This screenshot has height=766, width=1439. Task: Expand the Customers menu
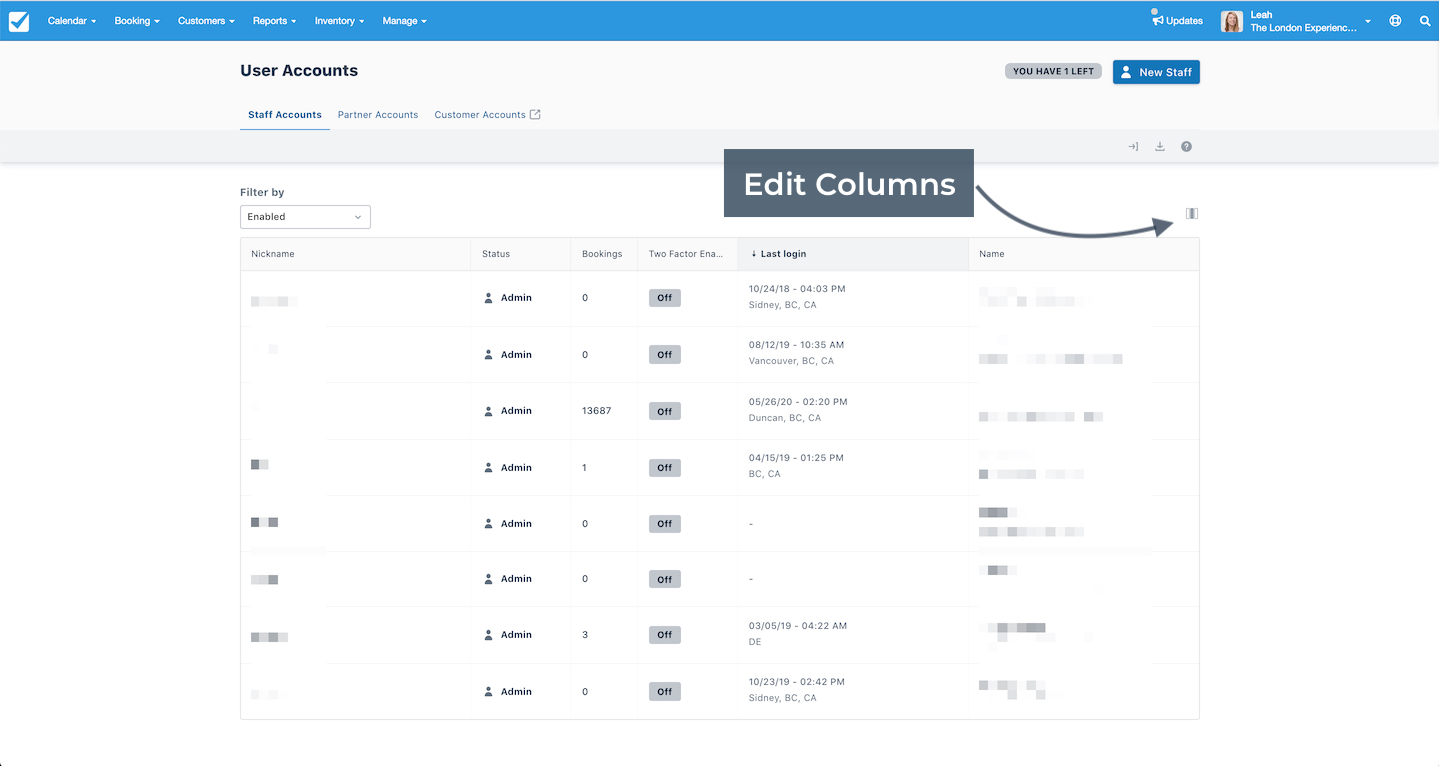tap(206, 21)
